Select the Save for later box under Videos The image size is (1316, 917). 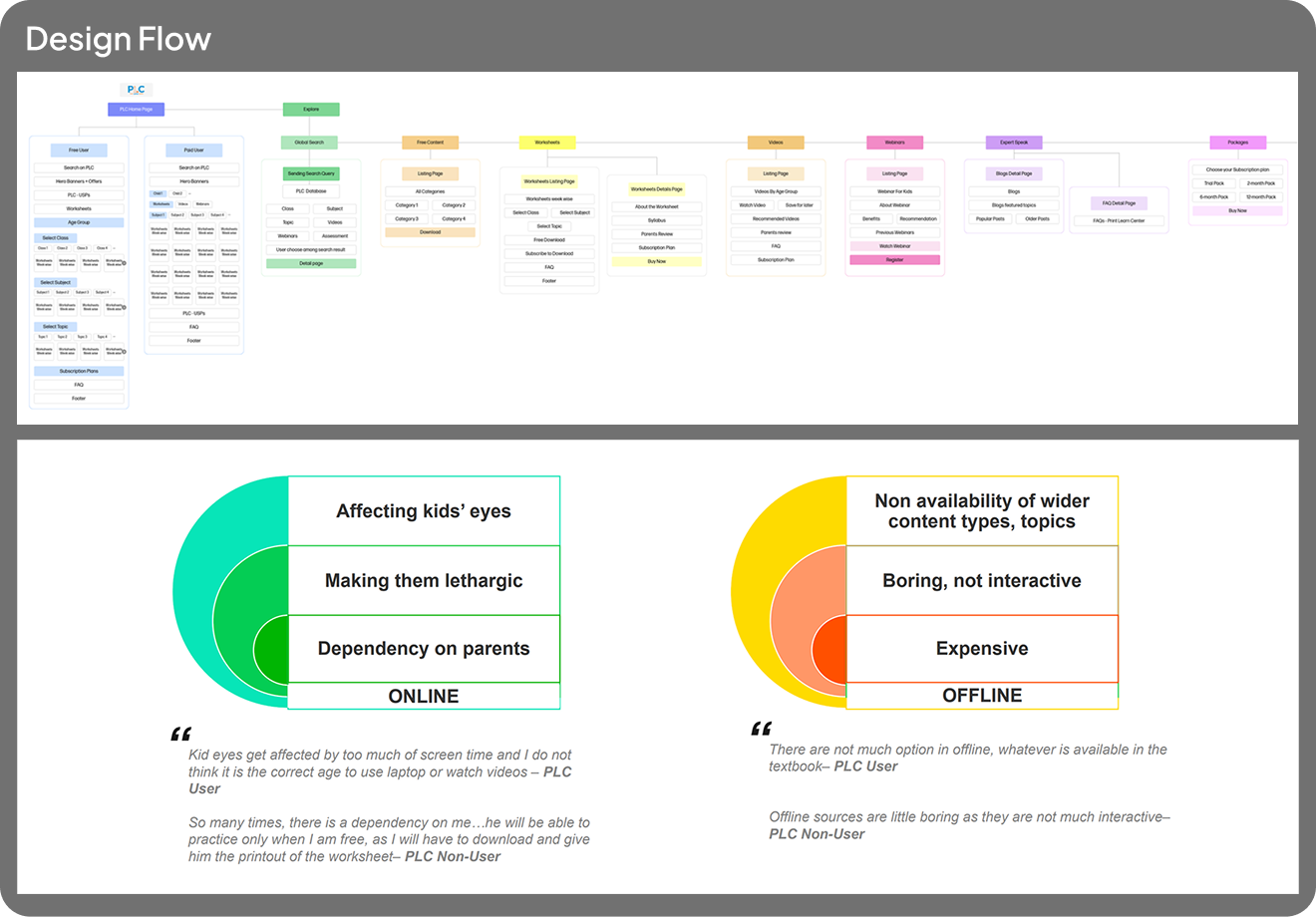click(x=799, y=205)
